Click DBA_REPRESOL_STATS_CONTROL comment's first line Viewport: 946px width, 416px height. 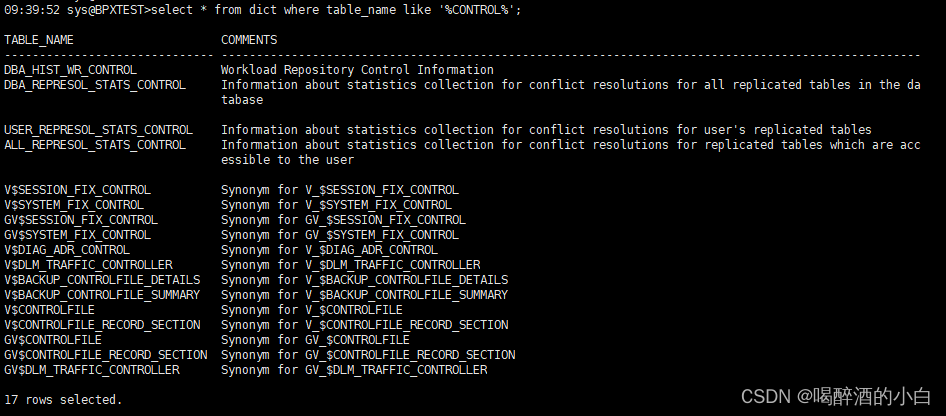tap(571, 85)
